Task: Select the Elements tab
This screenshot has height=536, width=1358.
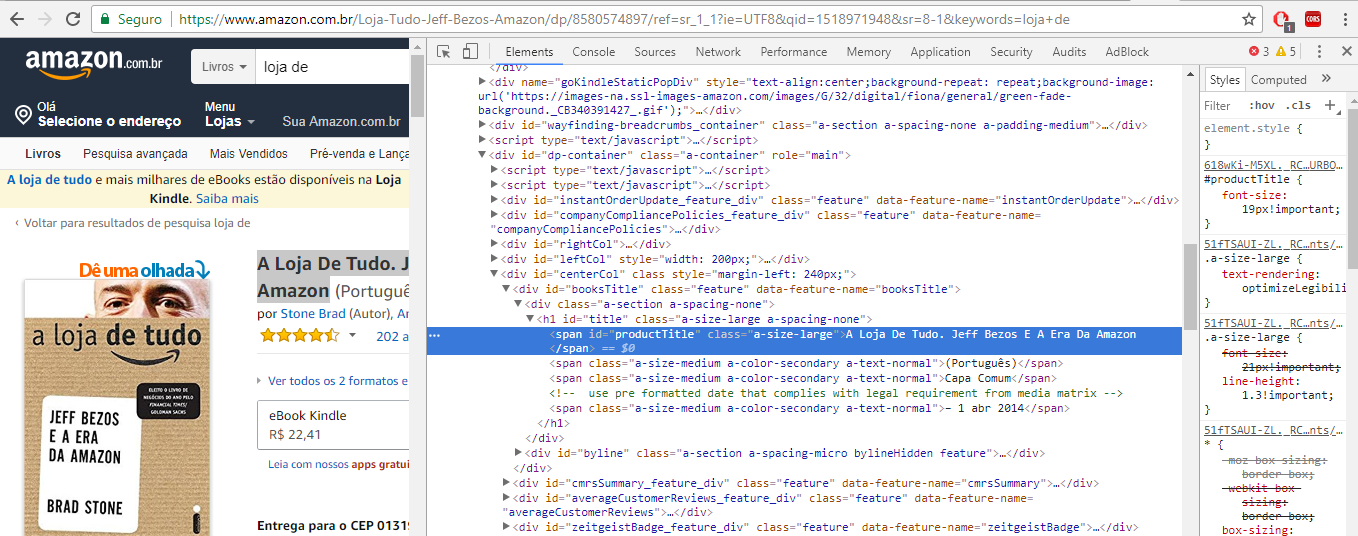Action: [x=529, y=52]
